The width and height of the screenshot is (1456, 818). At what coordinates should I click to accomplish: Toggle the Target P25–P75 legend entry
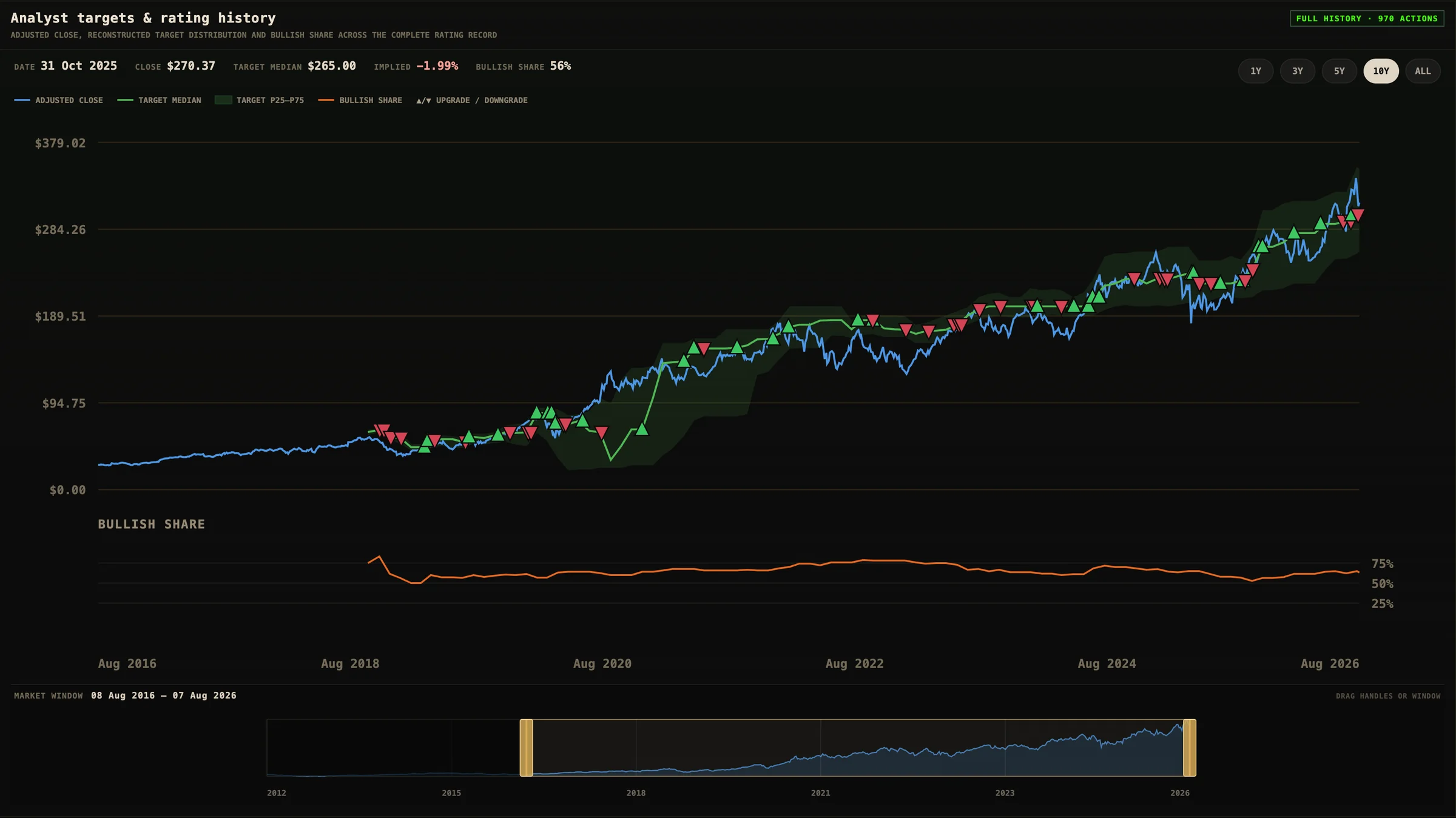pos(259,100)
